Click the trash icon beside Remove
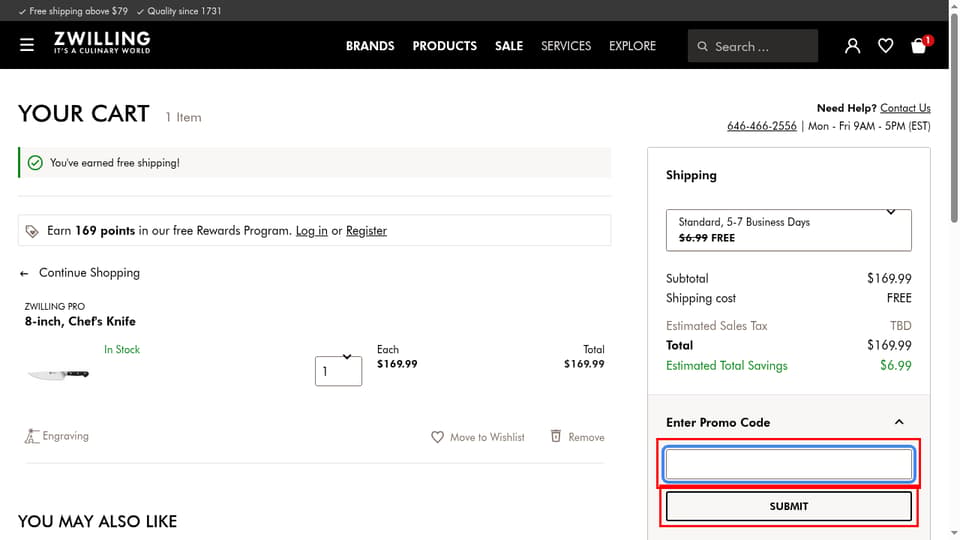Viewport: 960px width, 540px height. click(555, 436)
